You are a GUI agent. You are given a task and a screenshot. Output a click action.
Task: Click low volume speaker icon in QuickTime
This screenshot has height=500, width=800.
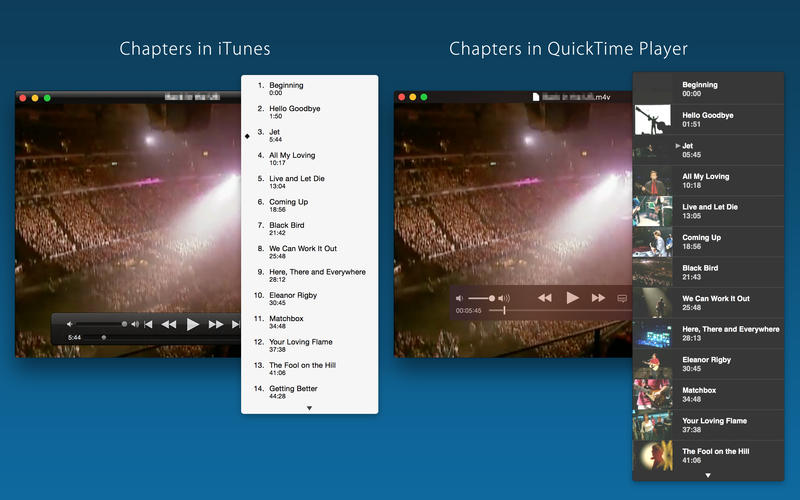tap(461, 298)
